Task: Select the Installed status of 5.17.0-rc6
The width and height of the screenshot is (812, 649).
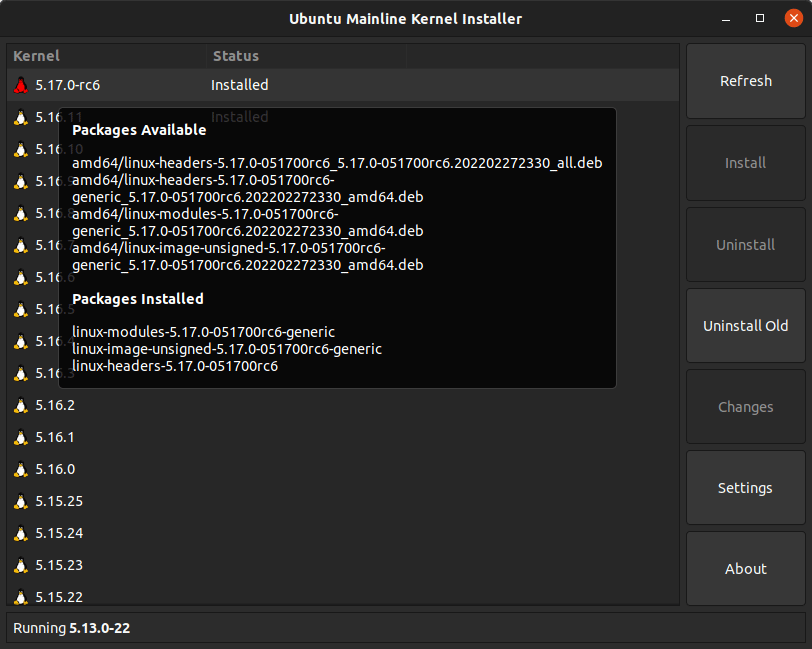Action: (x=239, y=85)
